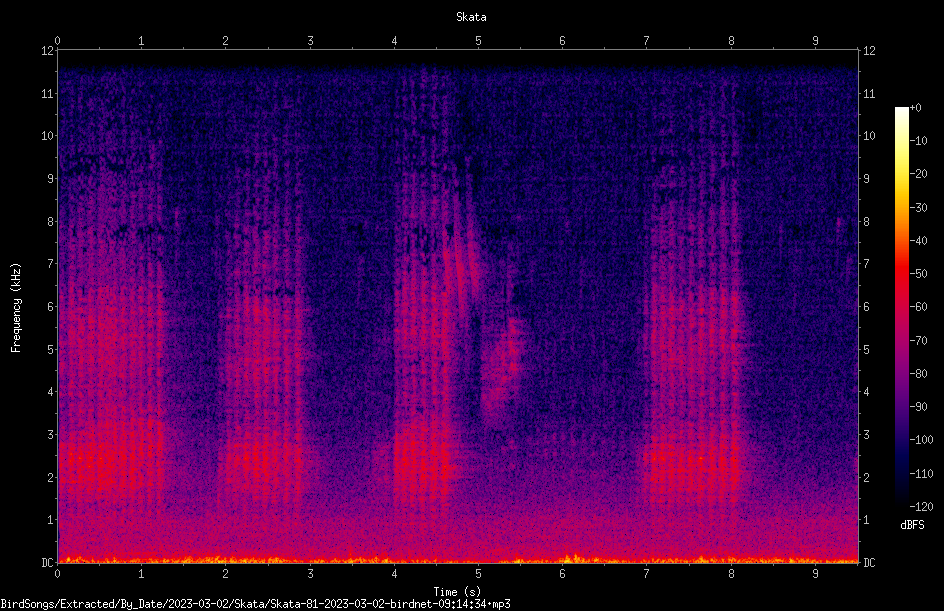Click the 3 second top time marker

coord(310,41)
